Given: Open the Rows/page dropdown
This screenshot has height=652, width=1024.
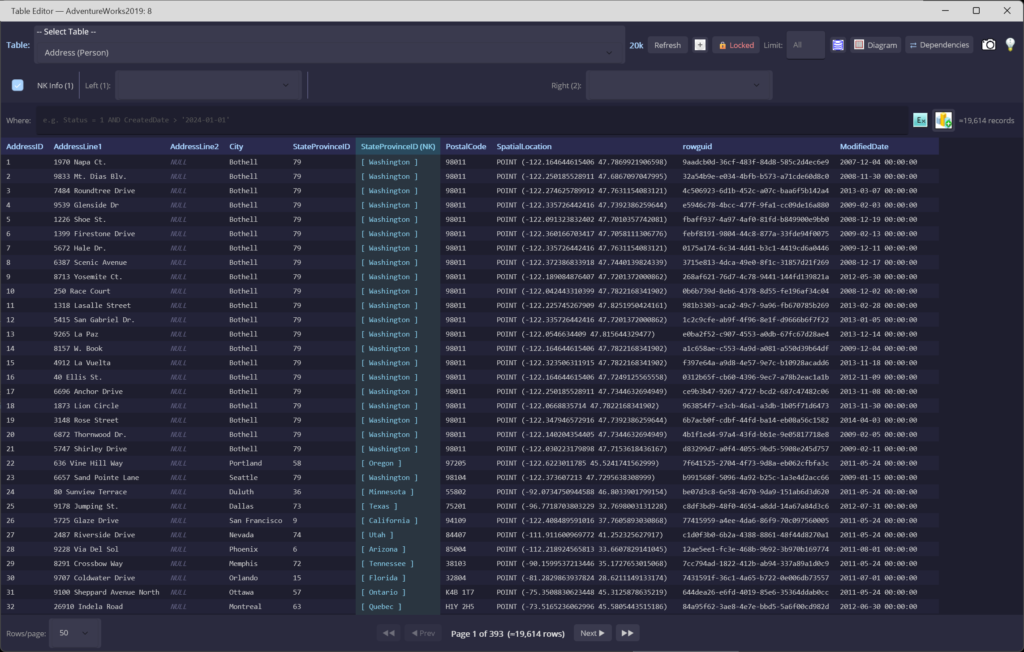Looking at the screenshot, I should pos(74,632).
